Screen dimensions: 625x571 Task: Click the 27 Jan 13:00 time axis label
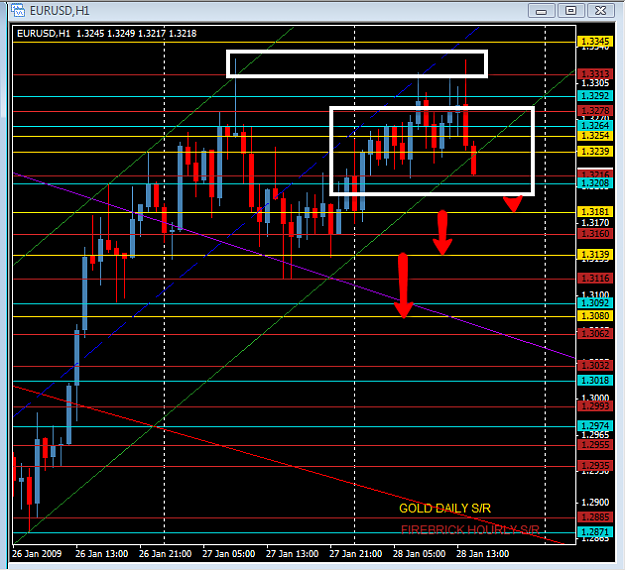(x=292, y=554)
